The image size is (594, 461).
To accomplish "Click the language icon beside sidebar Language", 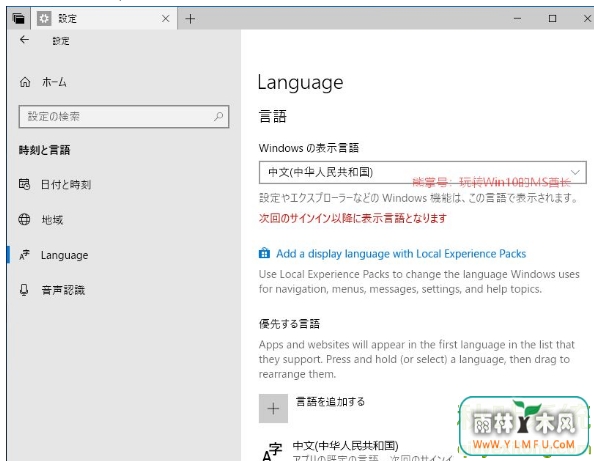I will [24, 255].
